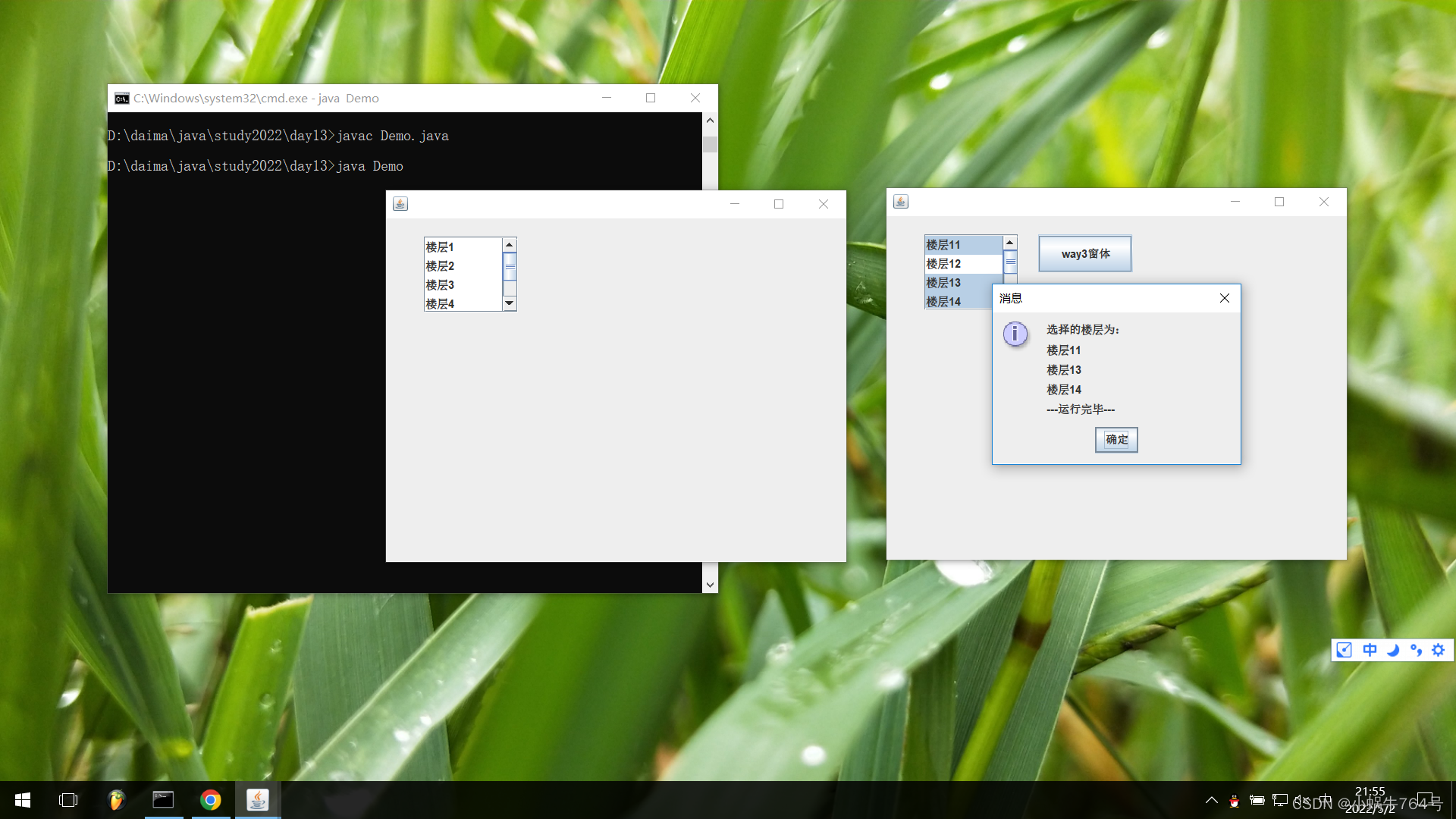Select 楼层3 in the left list

(x=463, y=285)
